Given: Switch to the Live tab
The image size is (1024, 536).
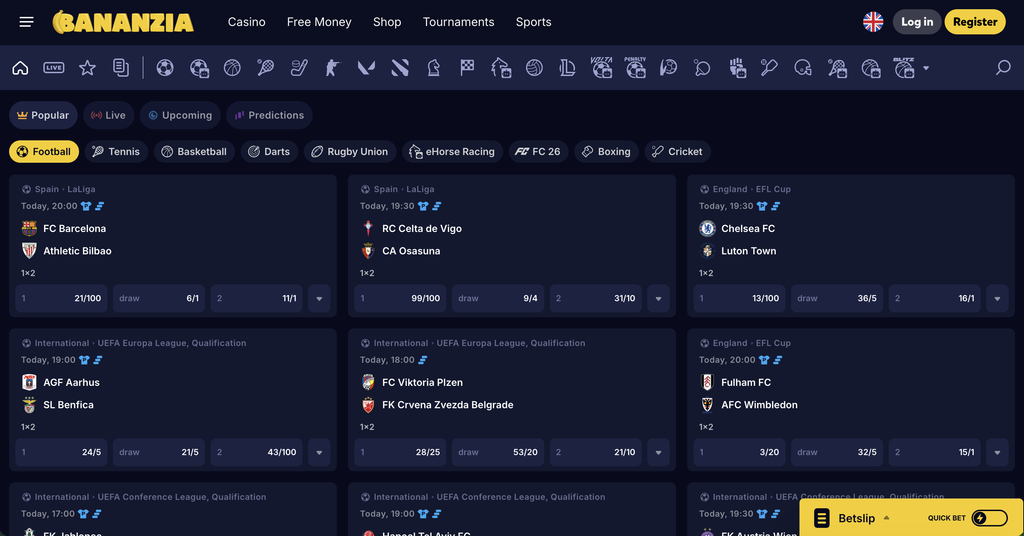Looking at the screenshot, I should [x=108, y=116].
